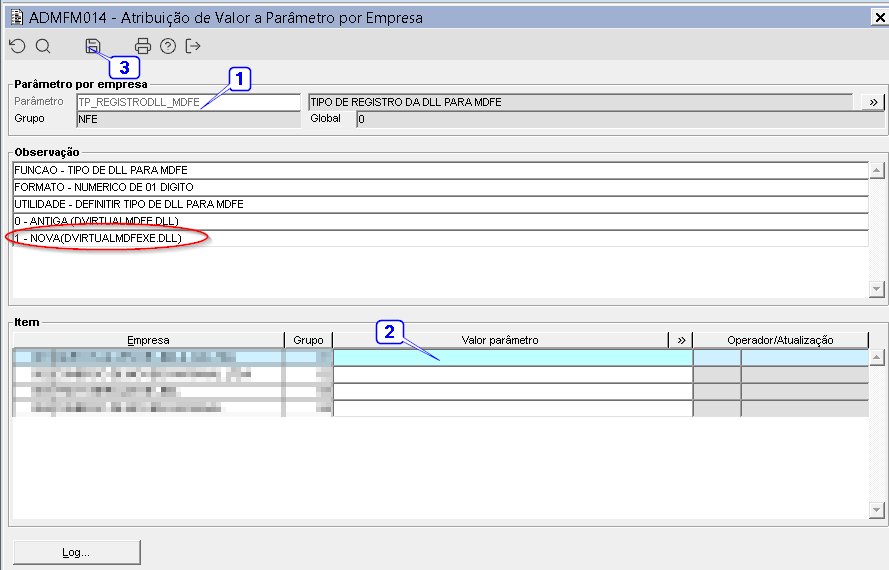Click the window icon in title bar
Screen dimensions: 889x570
click(x=17, y=18)
